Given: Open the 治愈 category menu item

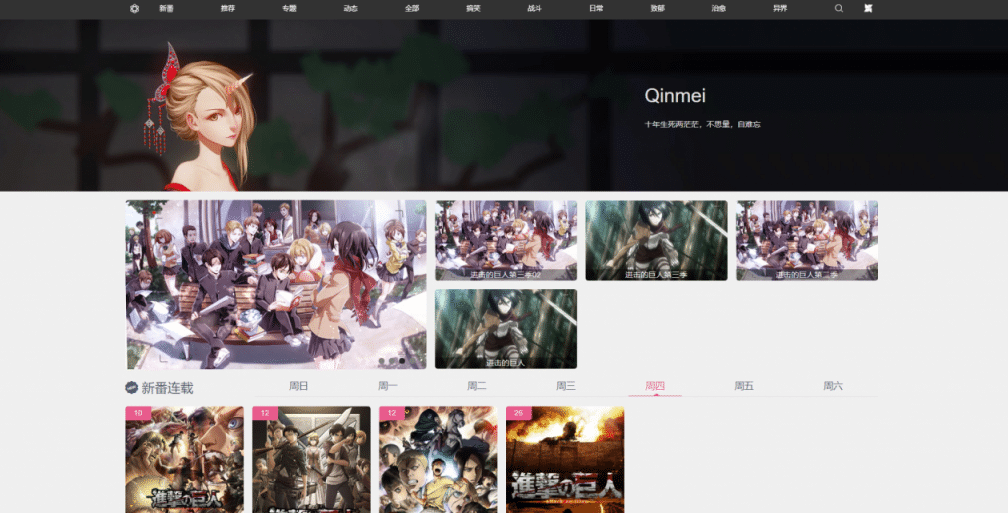Looking at the screenshot, I should tap(719, 8).
